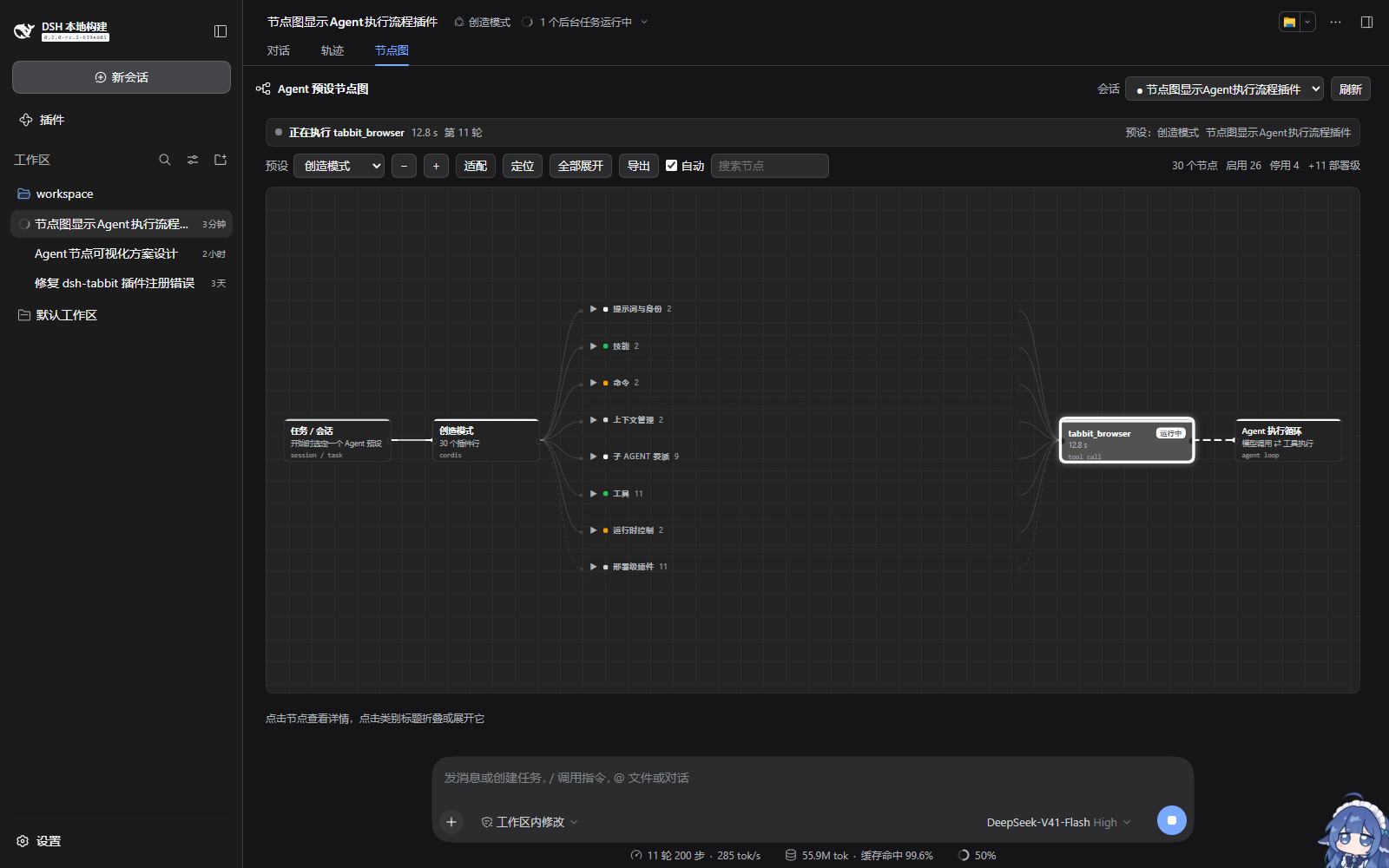Open 设置 settings at sidebar bottom

[x=39, y=841]
